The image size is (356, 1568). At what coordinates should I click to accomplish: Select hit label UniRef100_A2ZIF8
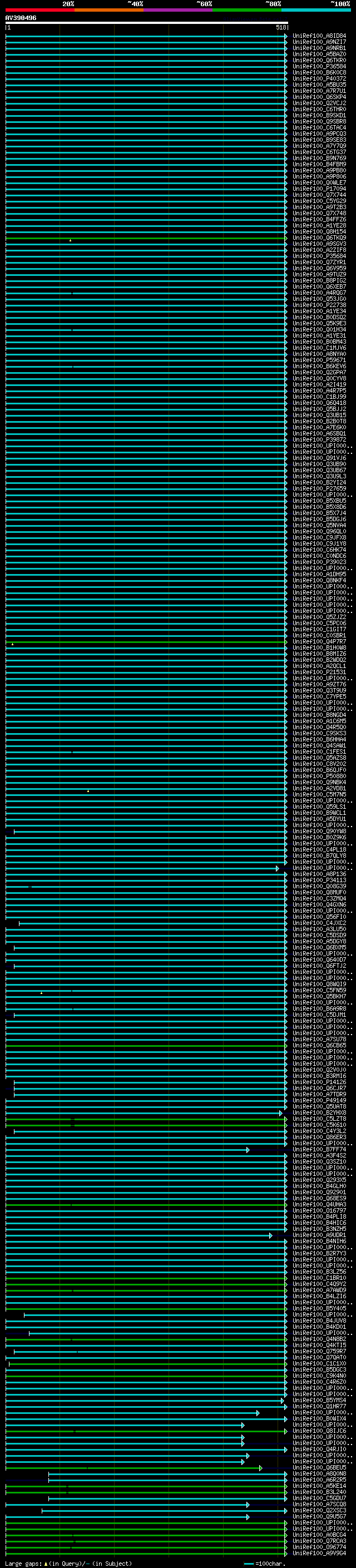[x=319, y=250]
